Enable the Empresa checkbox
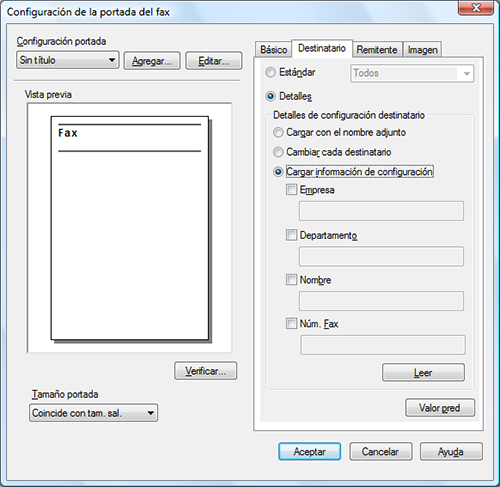500x487 pixels. [291, 190]
